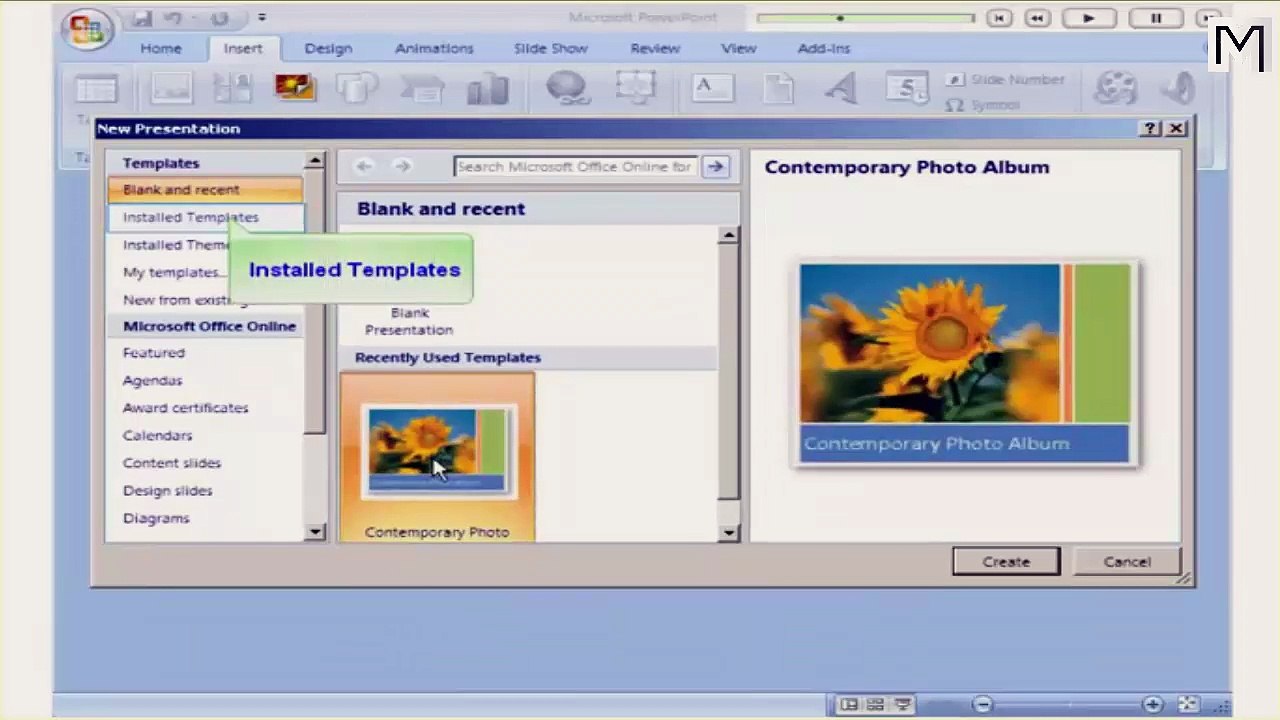Cancel the New Presentation dialog

tap(1127, 562)
